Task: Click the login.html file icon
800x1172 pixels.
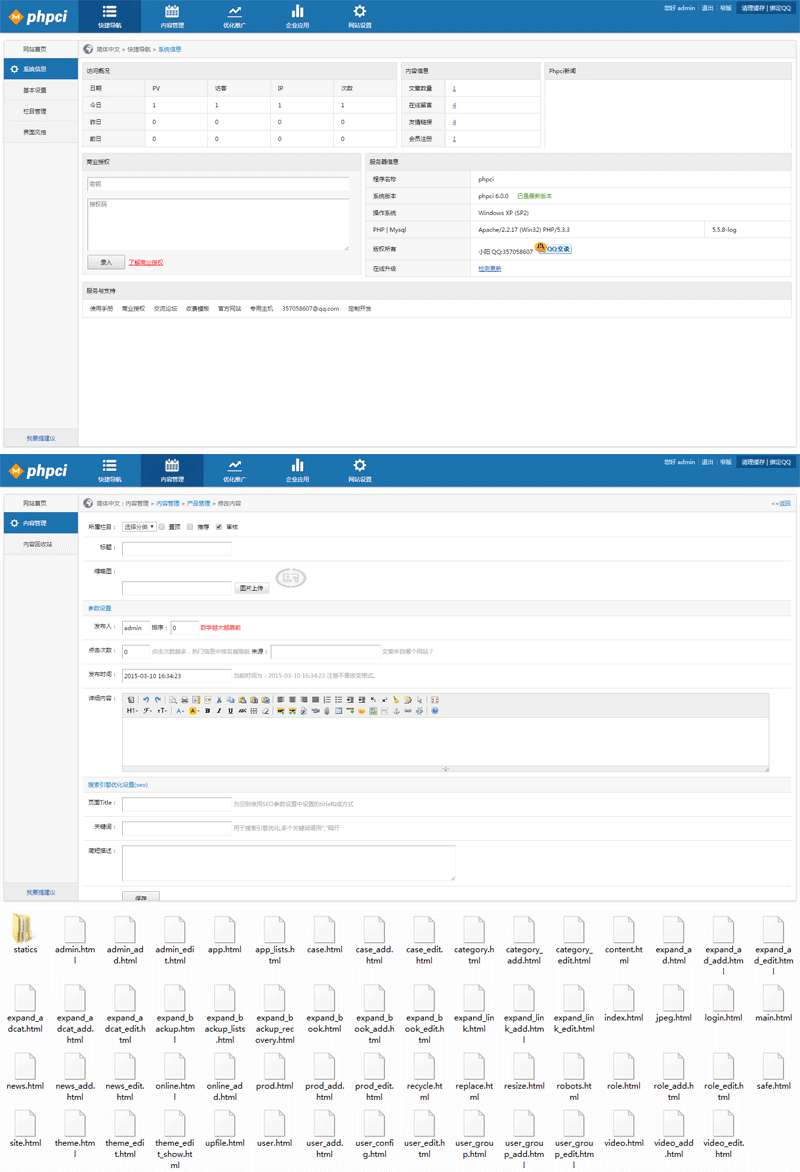Action: pyautogui.click(x=723, y=998)
